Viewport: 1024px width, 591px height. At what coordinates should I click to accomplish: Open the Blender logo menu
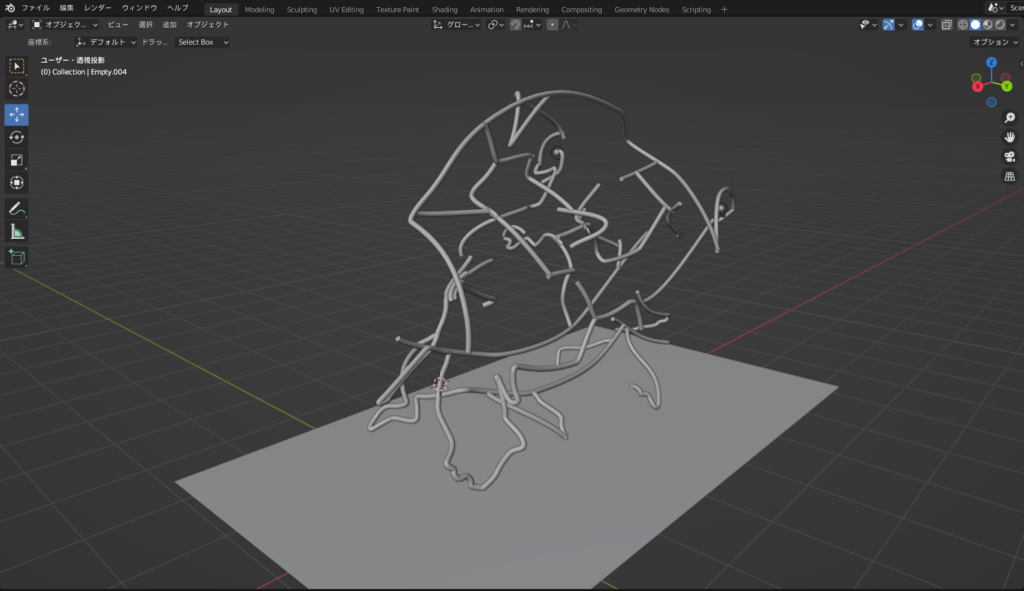coord(10,8)
